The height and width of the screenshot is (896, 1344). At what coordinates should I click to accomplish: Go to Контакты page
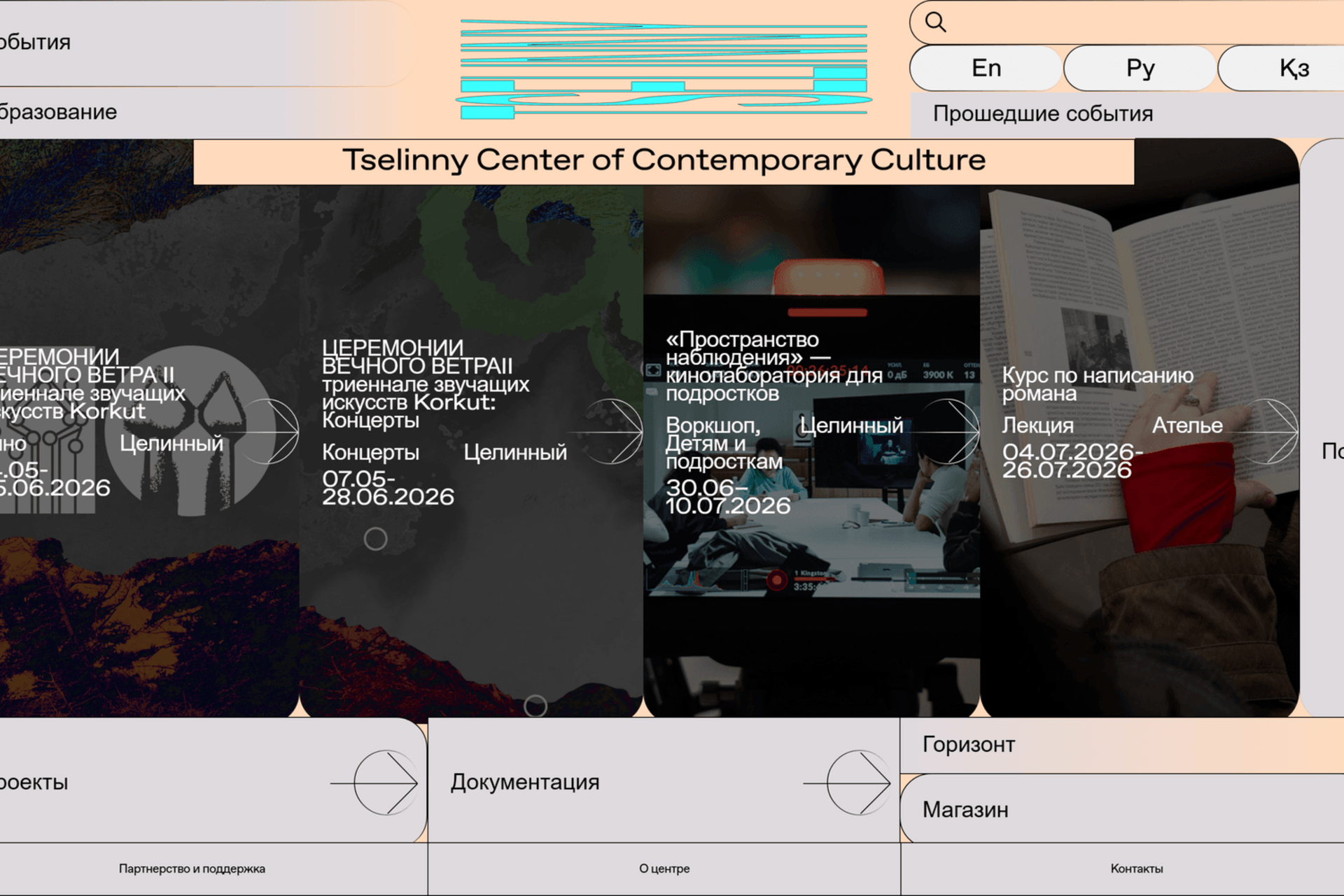click(x=1137, y=869)
